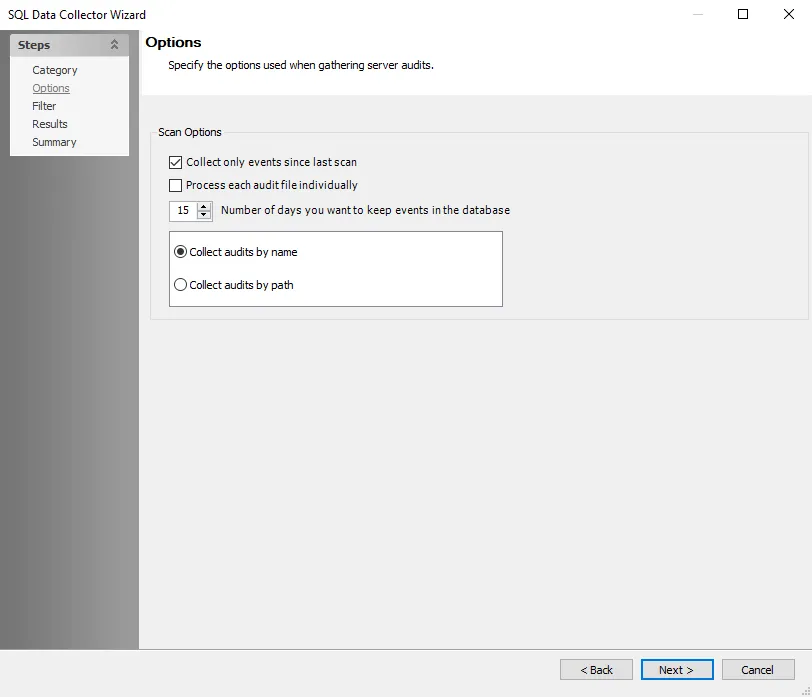Go to the Category step

(x=54, y=70)
